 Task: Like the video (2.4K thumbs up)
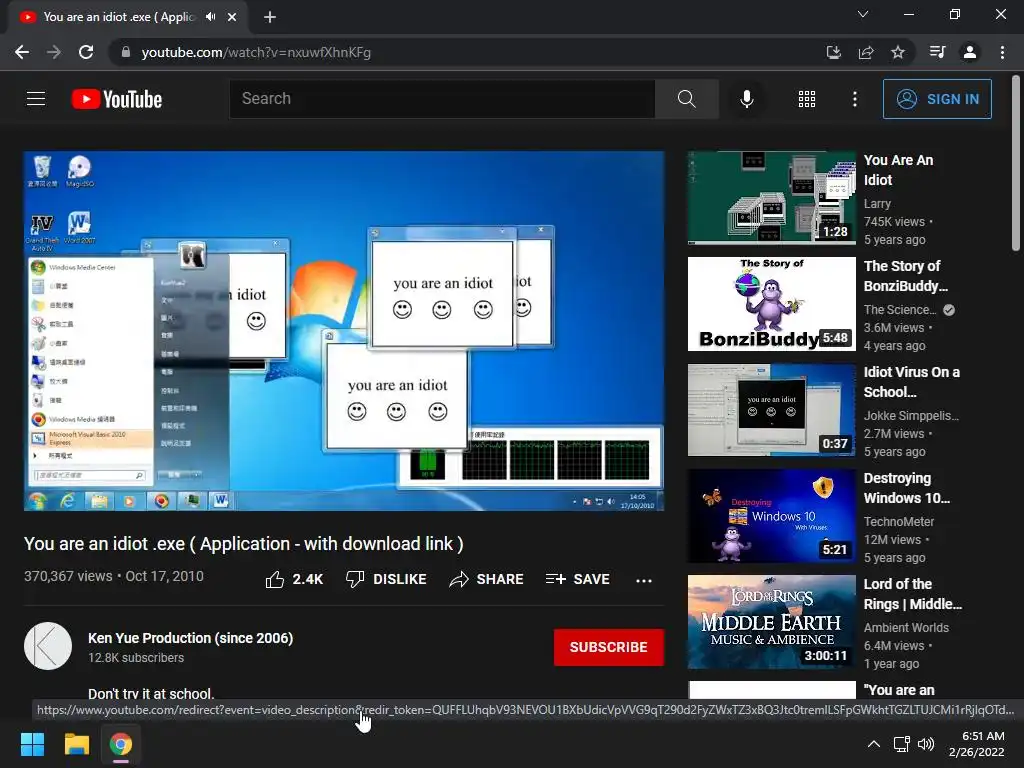tap(294, 579)
